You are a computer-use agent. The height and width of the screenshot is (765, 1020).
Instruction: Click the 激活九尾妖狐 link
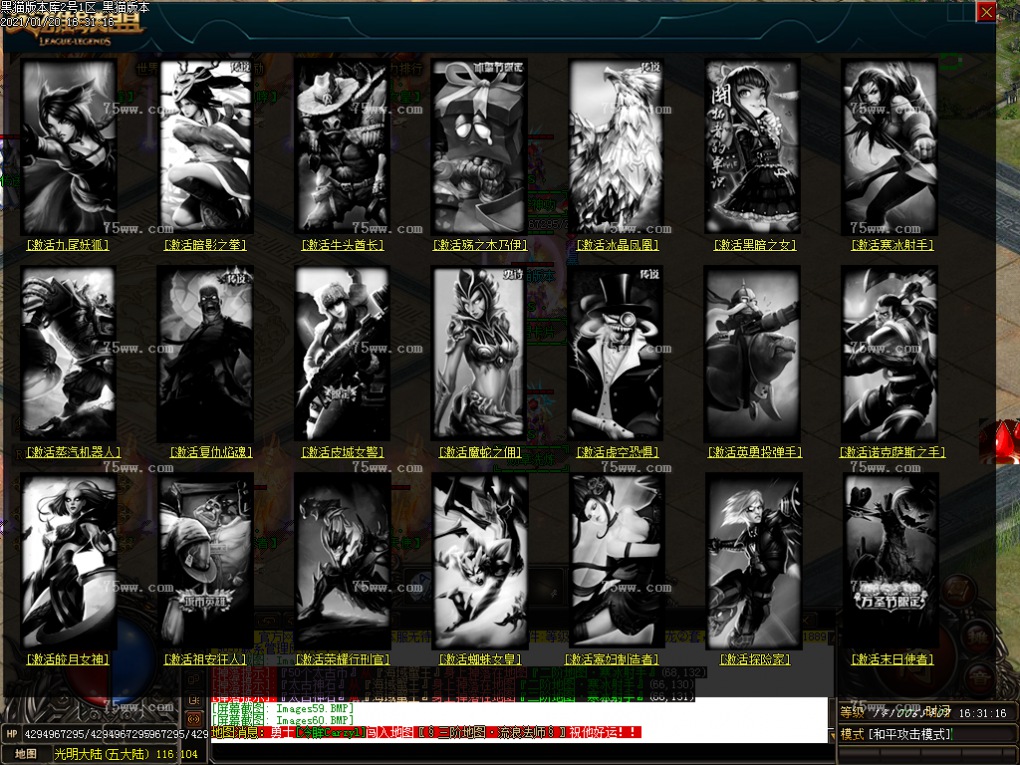click(x=68, y=245)
